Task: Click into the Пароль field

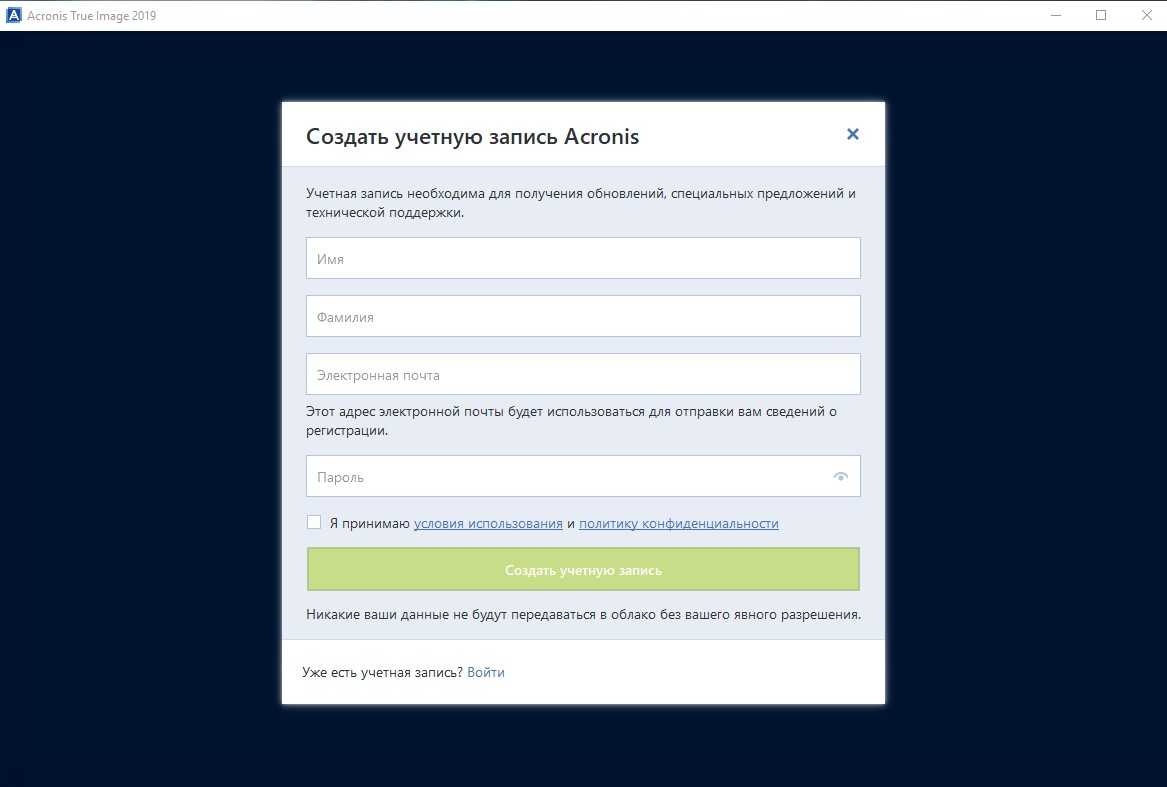Action: [583, 477]
